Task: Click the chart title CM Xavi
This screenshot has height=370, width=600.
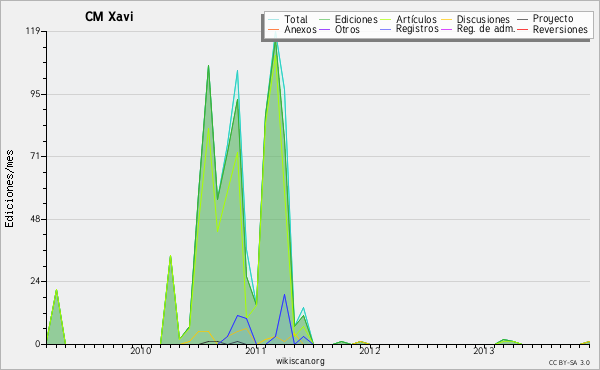Action: 109,17
